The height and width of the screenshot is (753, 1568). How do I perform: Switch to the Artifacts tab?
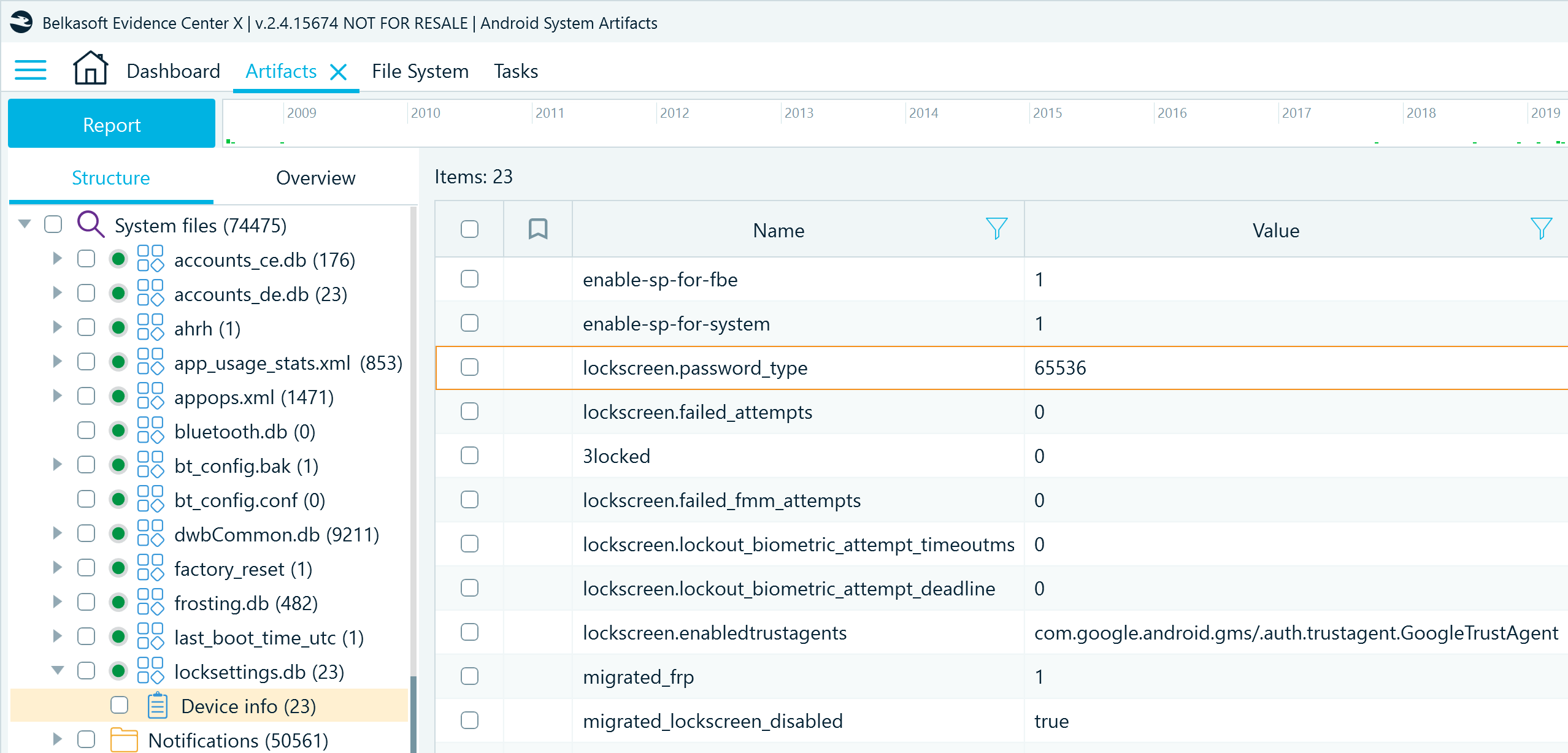point(281,71)
